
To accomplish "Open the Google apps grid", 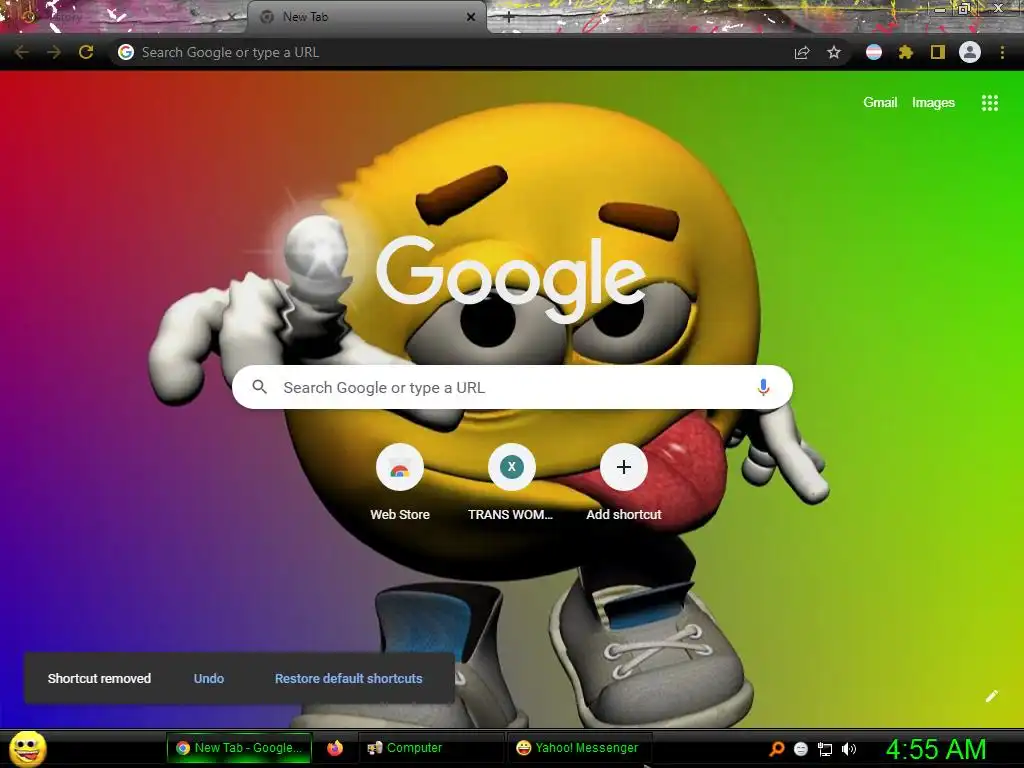I will 989,103.
